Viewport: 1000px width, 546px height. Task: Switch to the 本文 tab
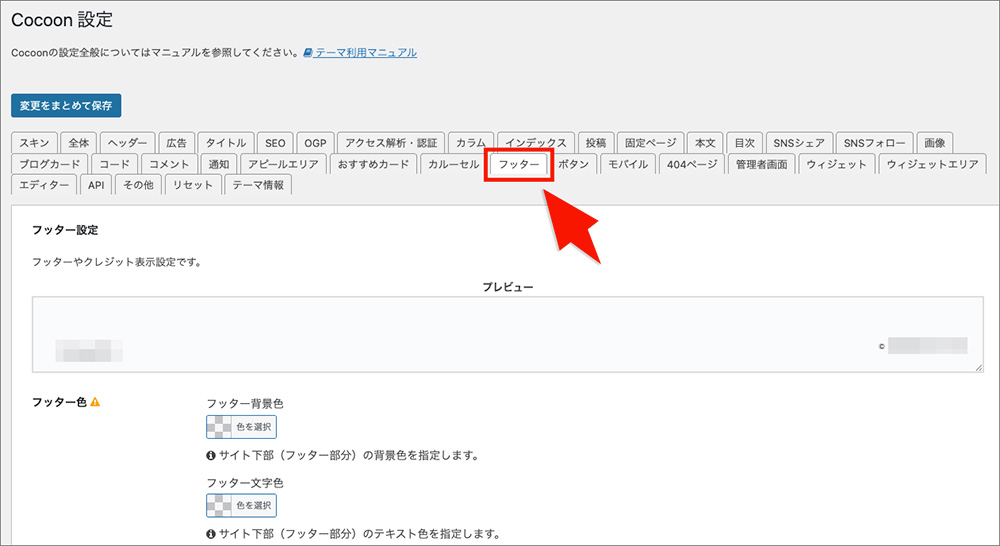[705, 143]
